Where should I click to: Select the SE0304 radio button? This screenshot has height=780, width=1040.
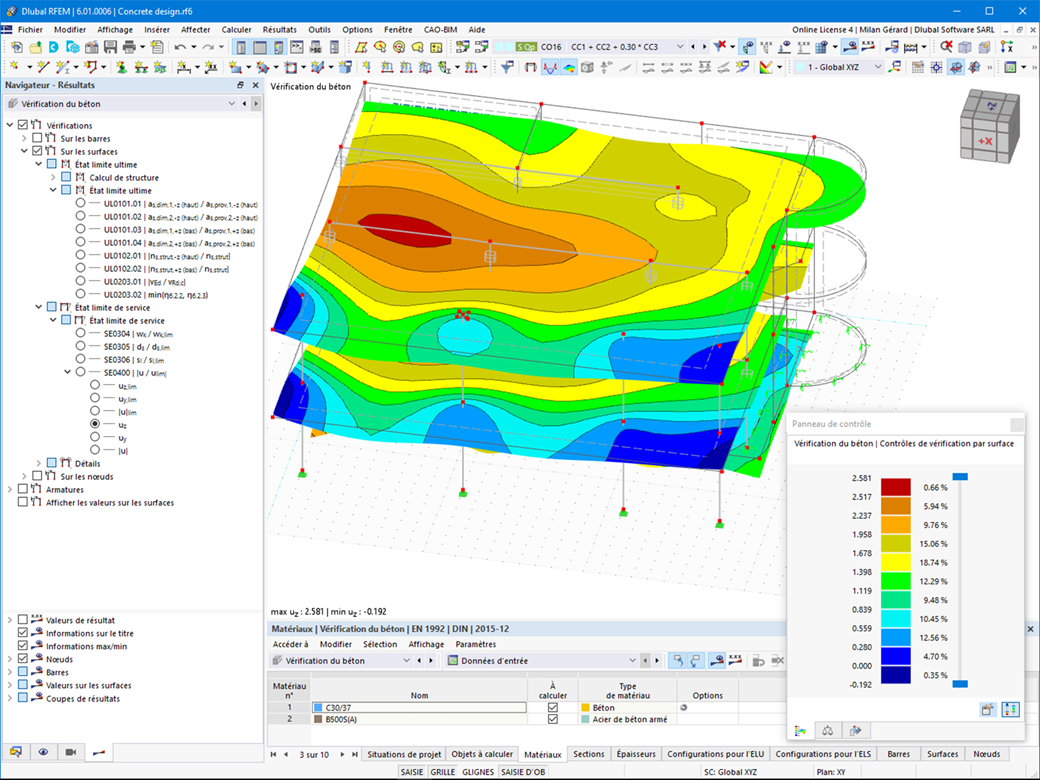(x=80, y=333)
